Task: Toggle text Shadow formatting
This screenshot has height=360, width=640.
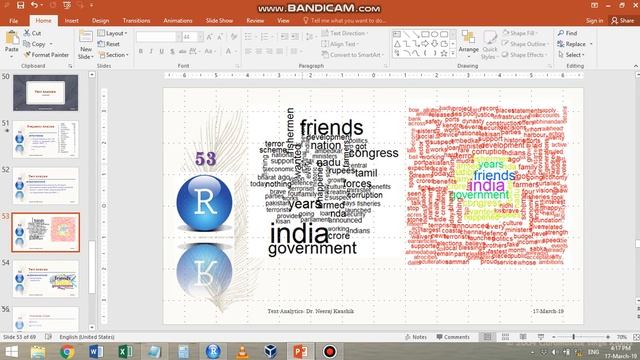Action: coord(172,51)
